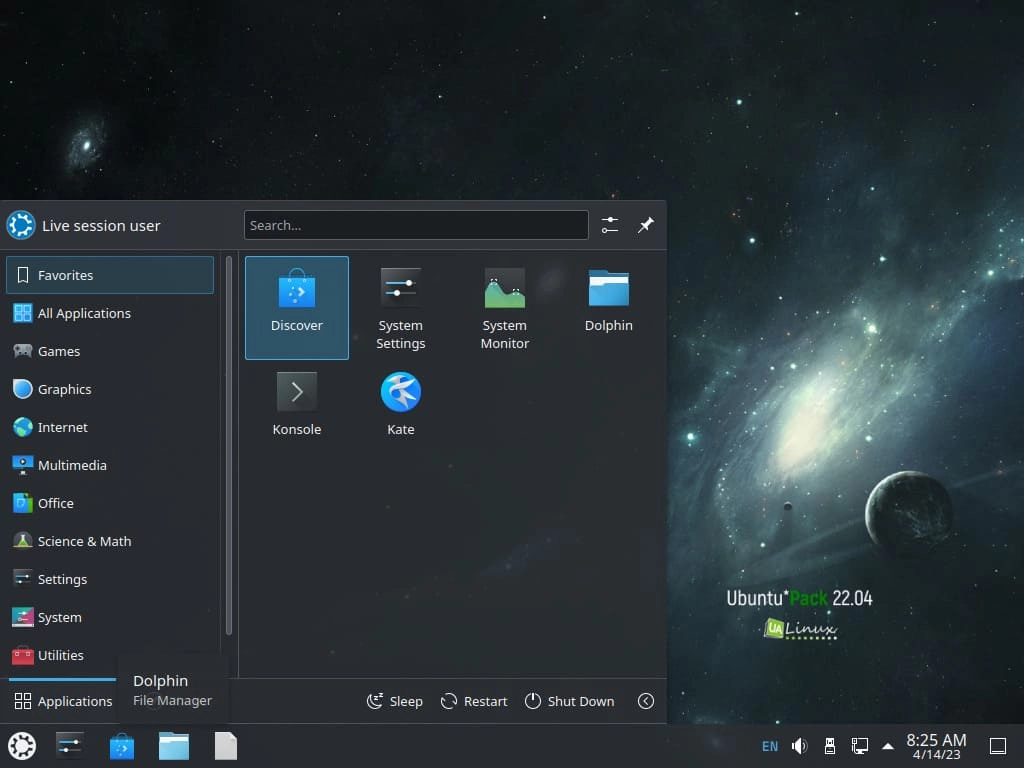The height and width of the screenshot is (768, 1024).
Task: Click the Show Desktop button
Action: (998, 746)
